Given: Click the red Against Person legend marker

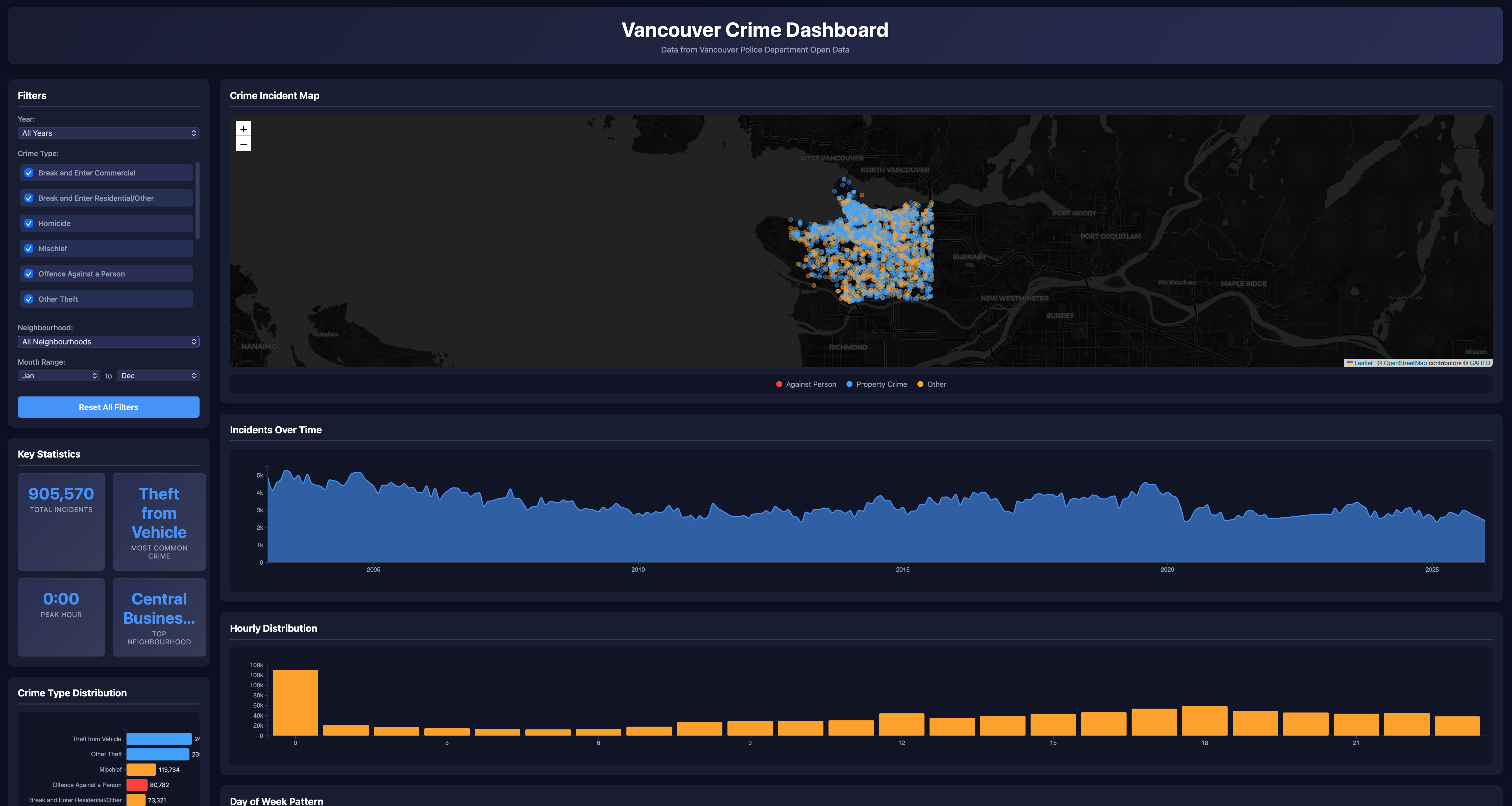Looking at the screenshot, I should point(779,384).
